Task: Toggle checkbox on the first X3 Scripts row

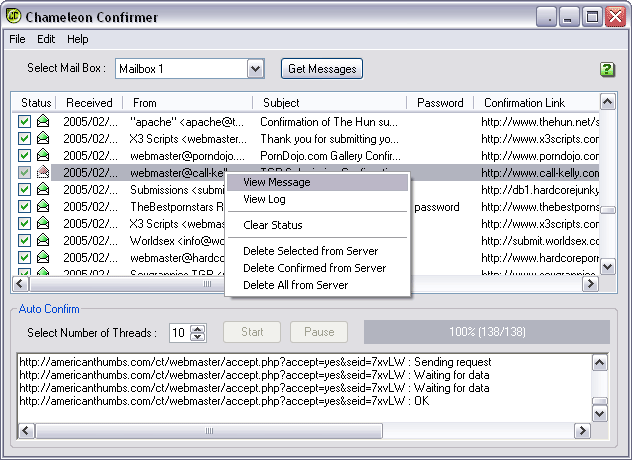Action: click(25, 139)
